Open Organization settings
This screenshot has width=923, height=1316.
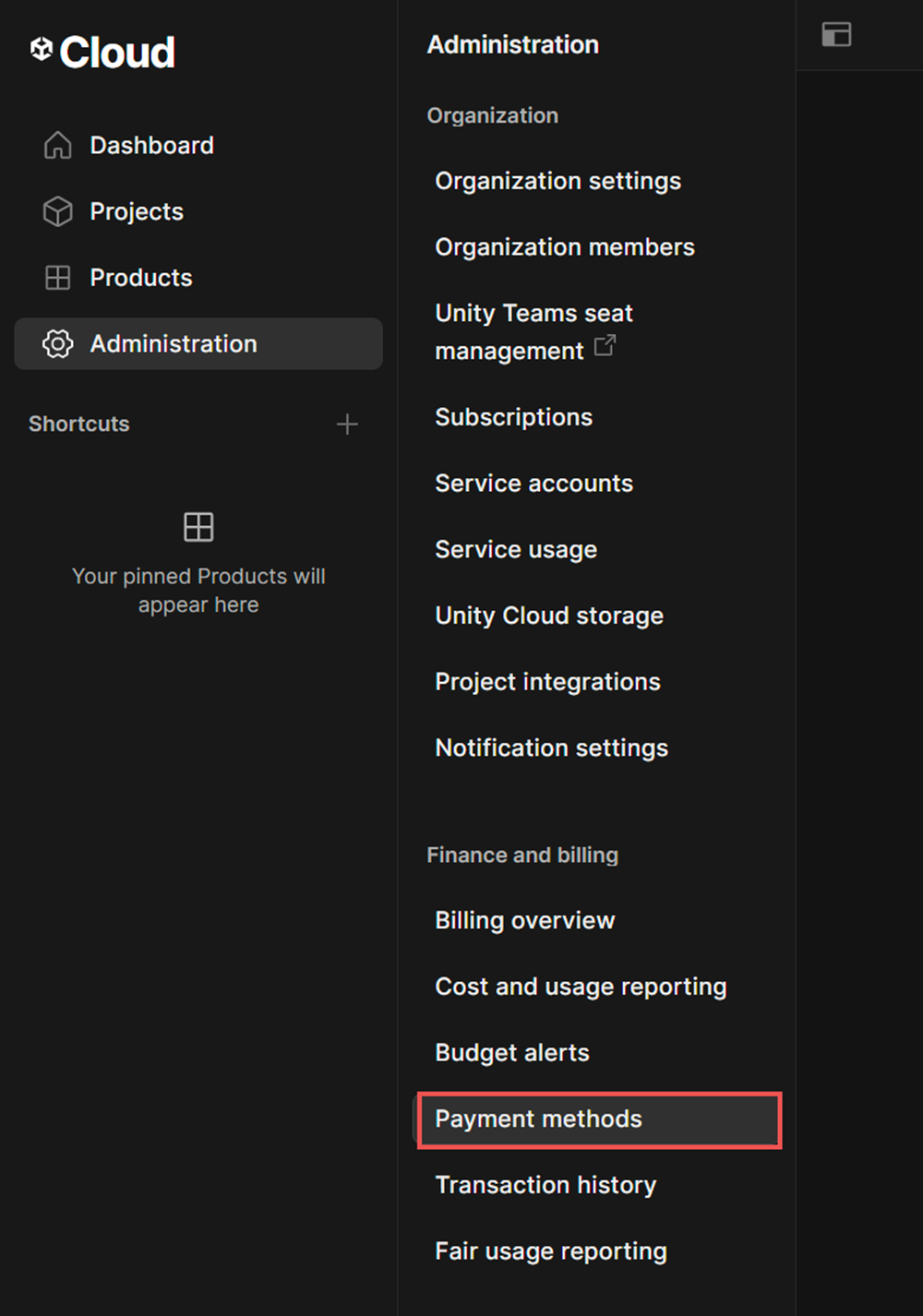point(557,181)
